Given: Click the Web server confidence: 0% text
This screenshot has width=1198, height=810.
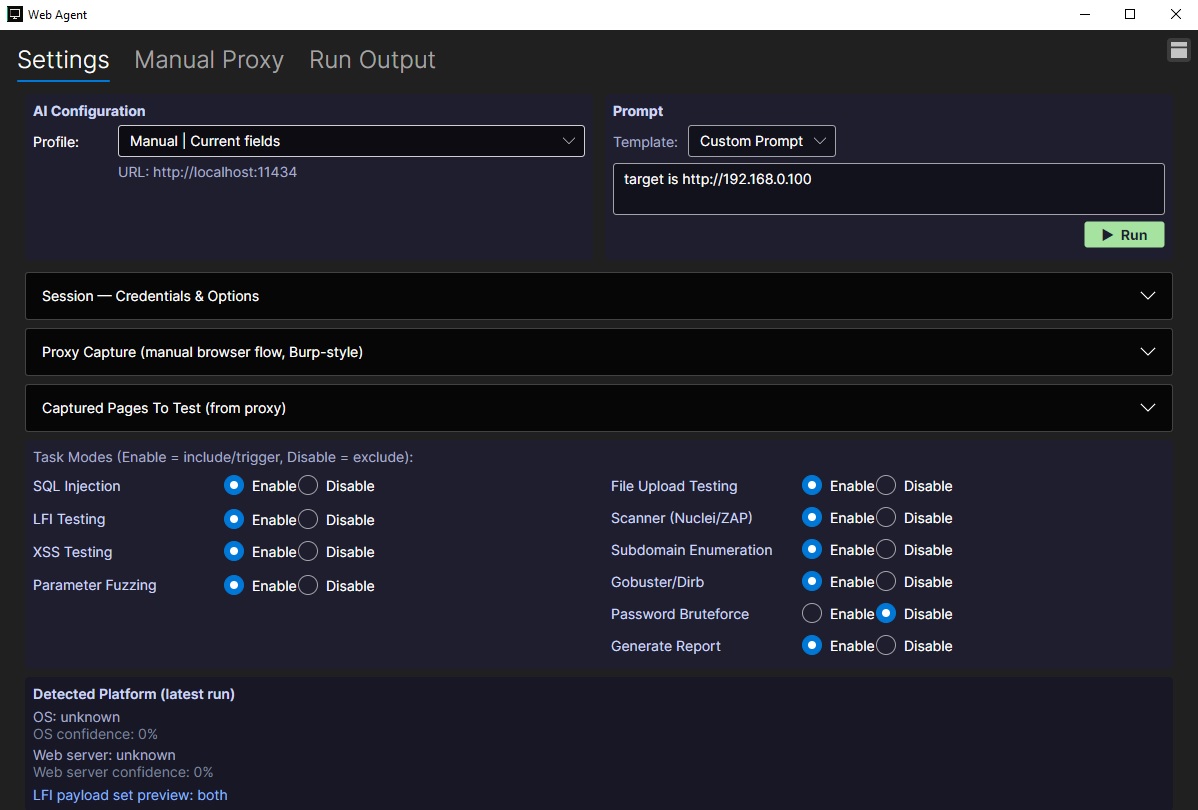Looking at the screenshot, I should (123, 773).
